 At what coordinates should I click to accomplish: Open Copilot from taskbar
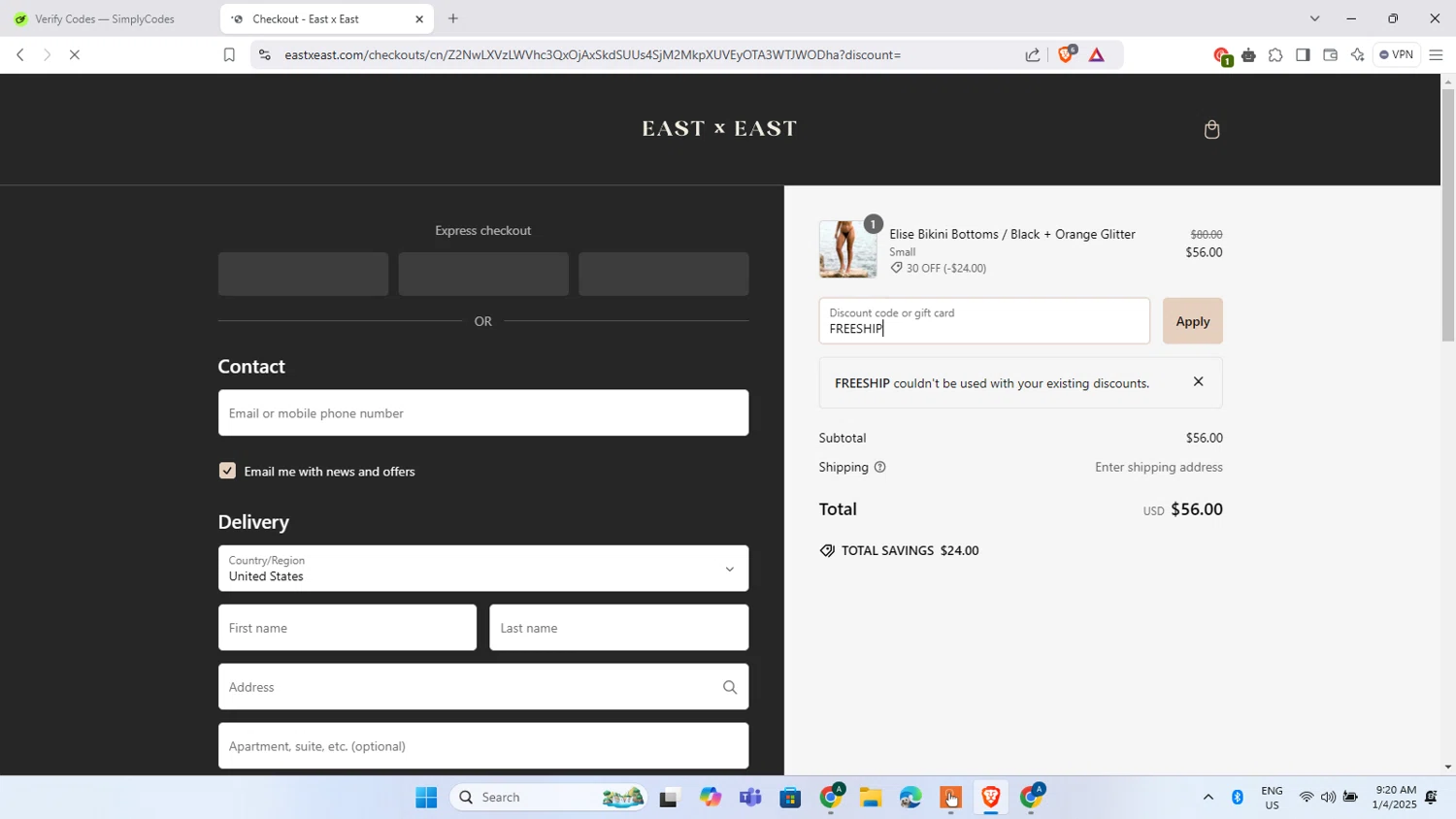pos(710,798)
